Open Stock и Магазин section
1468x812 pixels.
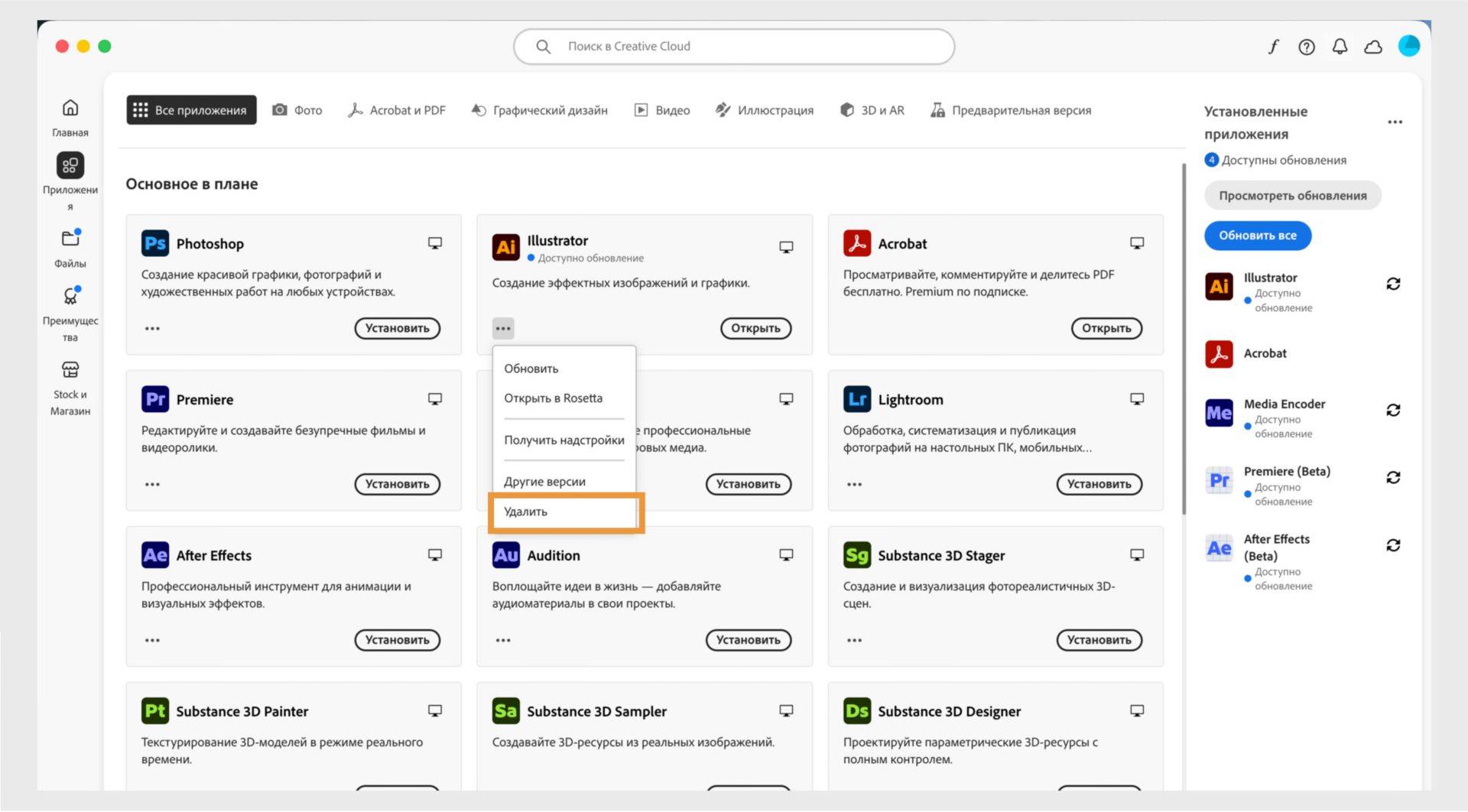70,388
